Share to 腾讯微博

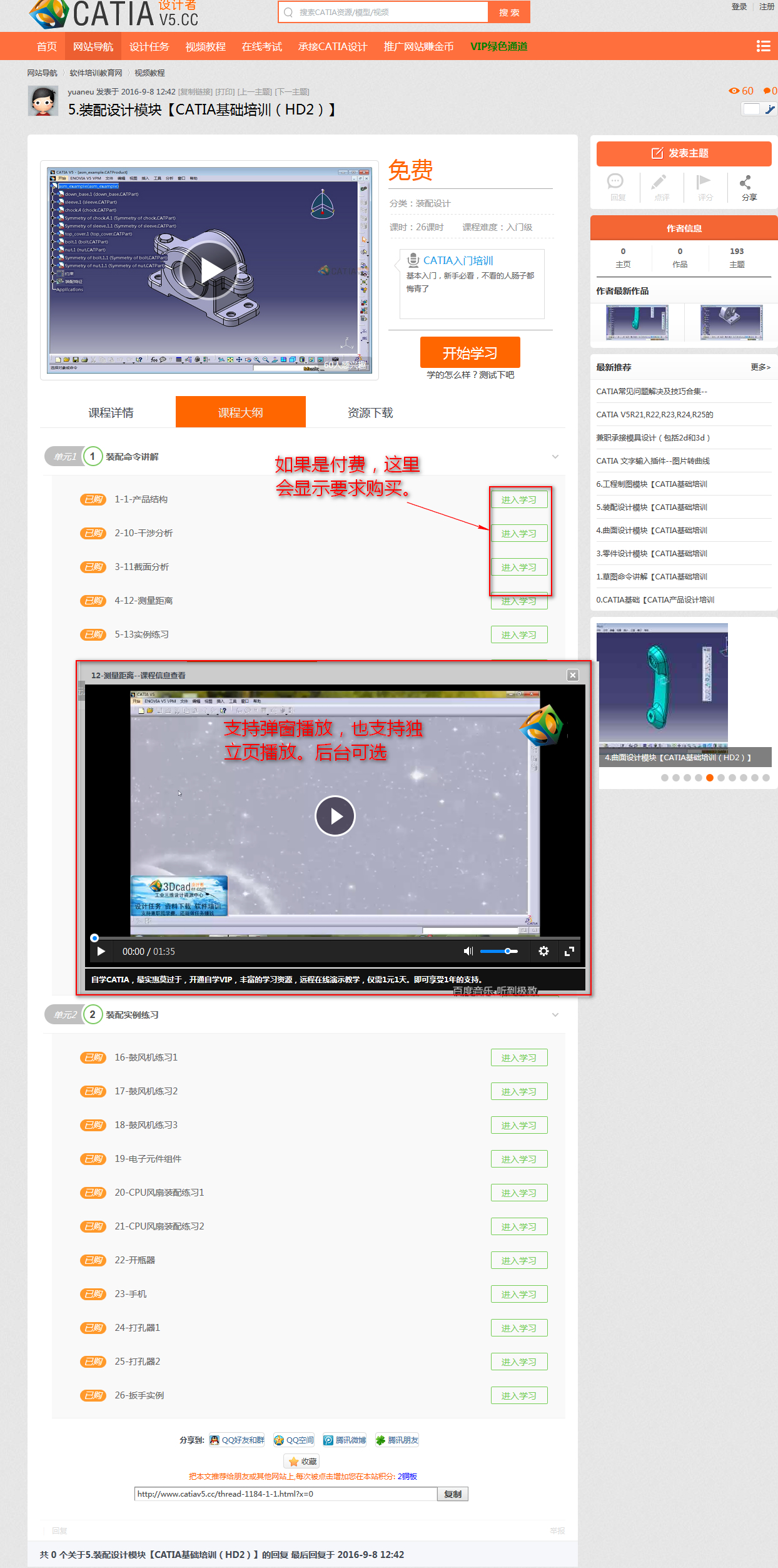click(x=345, y=1440)
